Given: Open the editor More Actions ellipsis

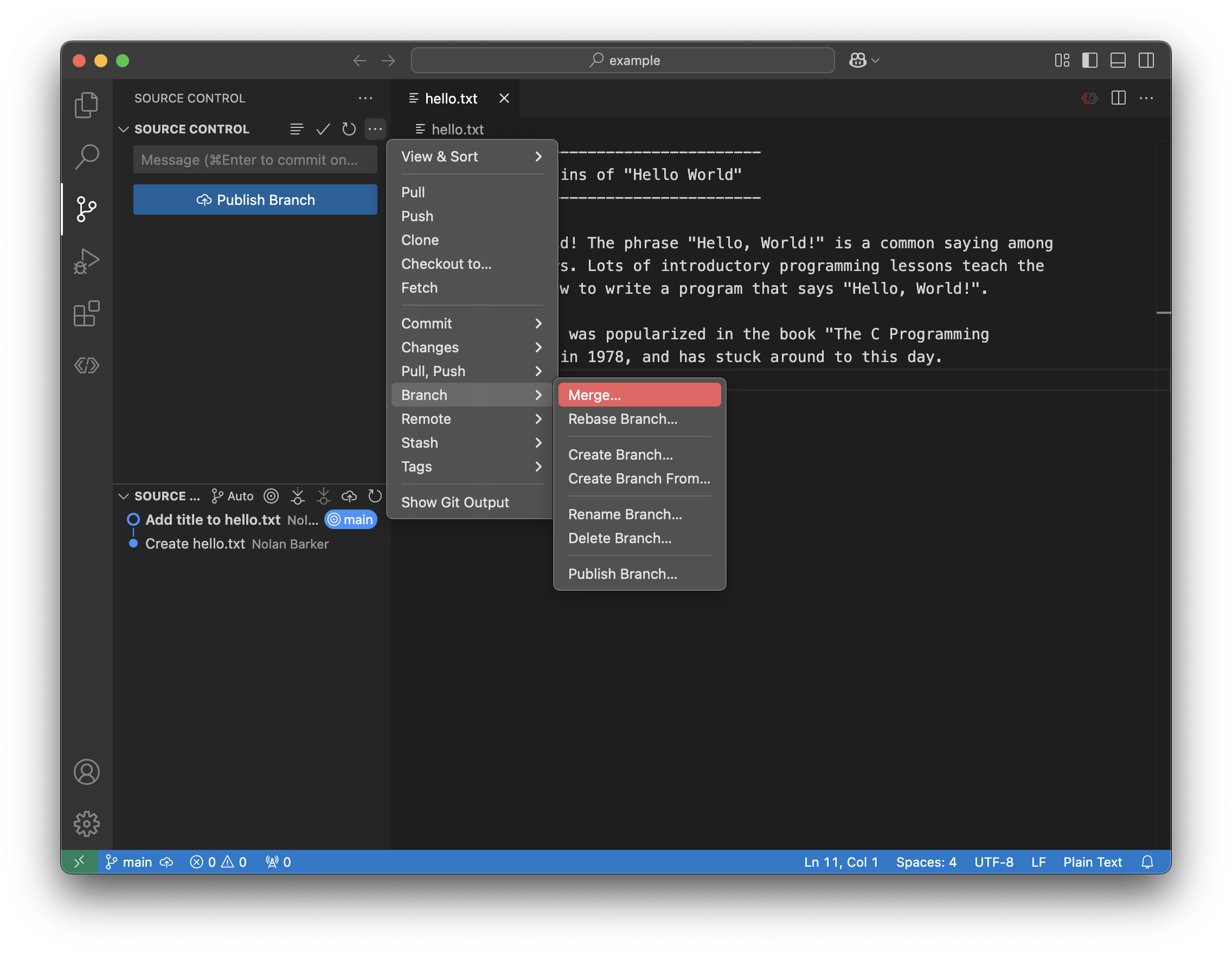Looking at the screenshot, I should coord(1146,98).
